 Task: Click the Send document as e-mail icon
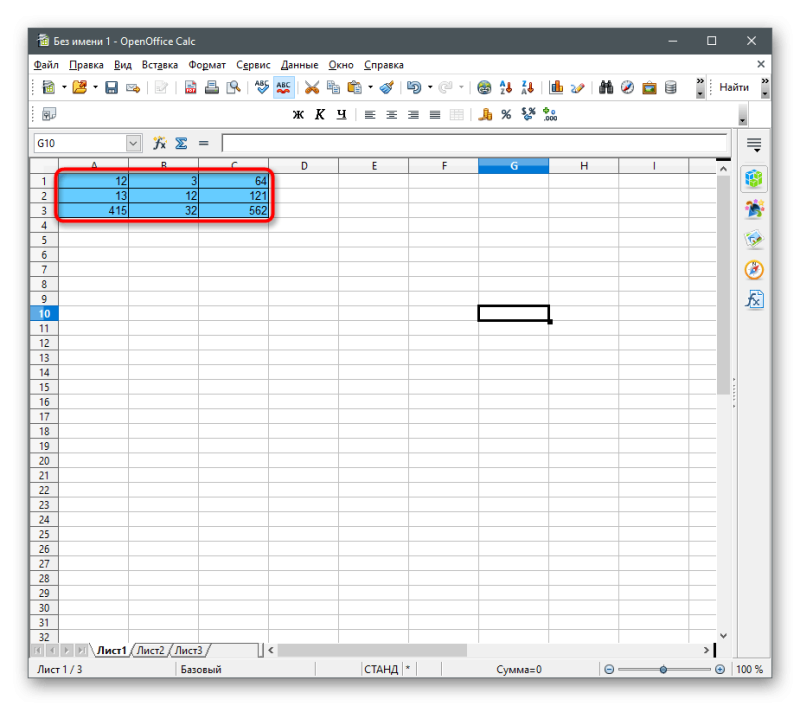[133, 88]
